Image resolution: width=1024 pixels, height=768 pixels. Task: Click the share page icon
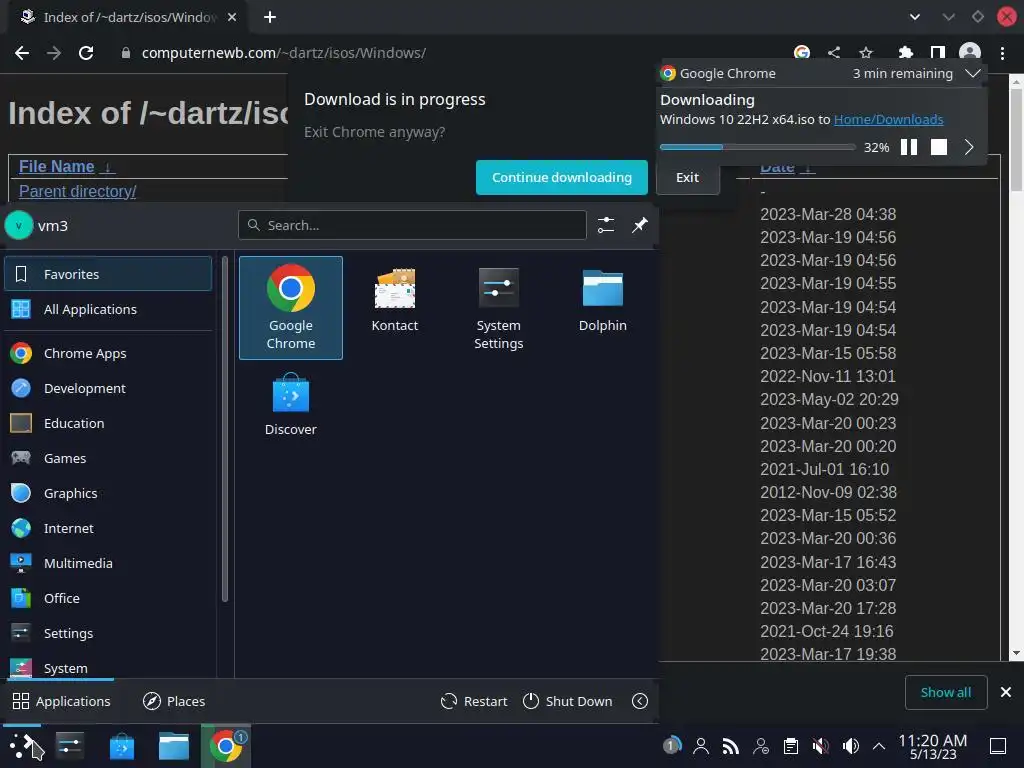click(x=834, y=52)
